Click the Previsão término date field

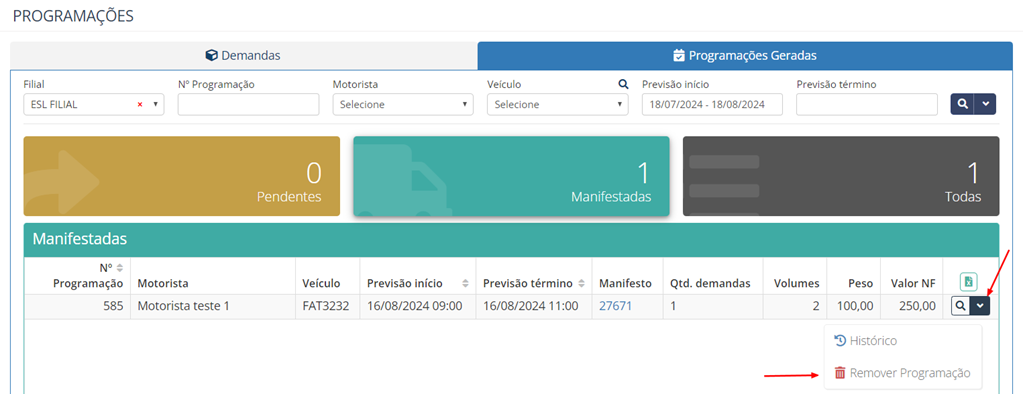point(867,104)
